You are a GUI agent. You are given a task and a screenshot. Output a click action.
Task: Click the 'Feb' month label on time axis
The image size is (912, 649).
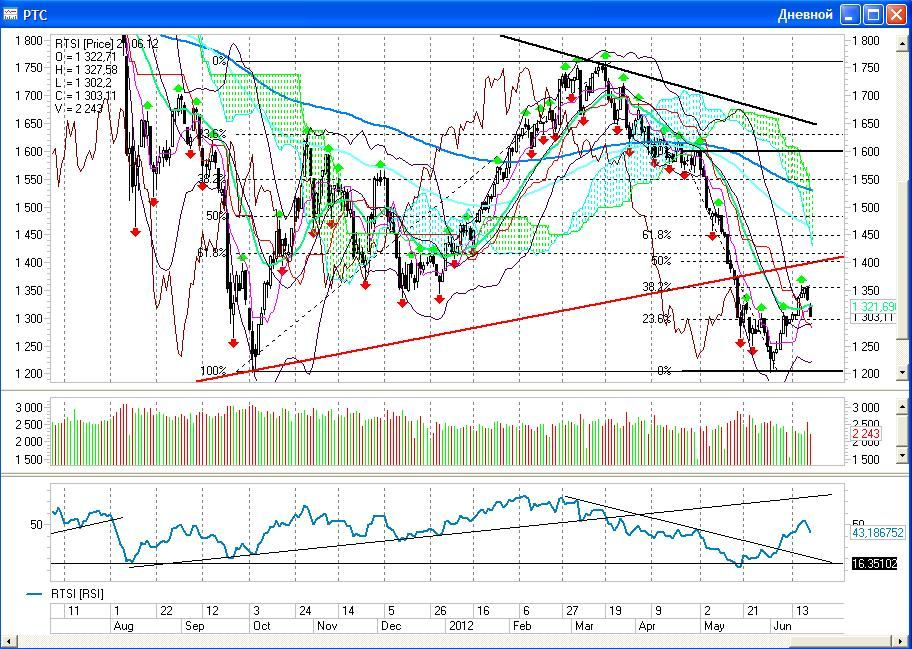click(520, 626)
